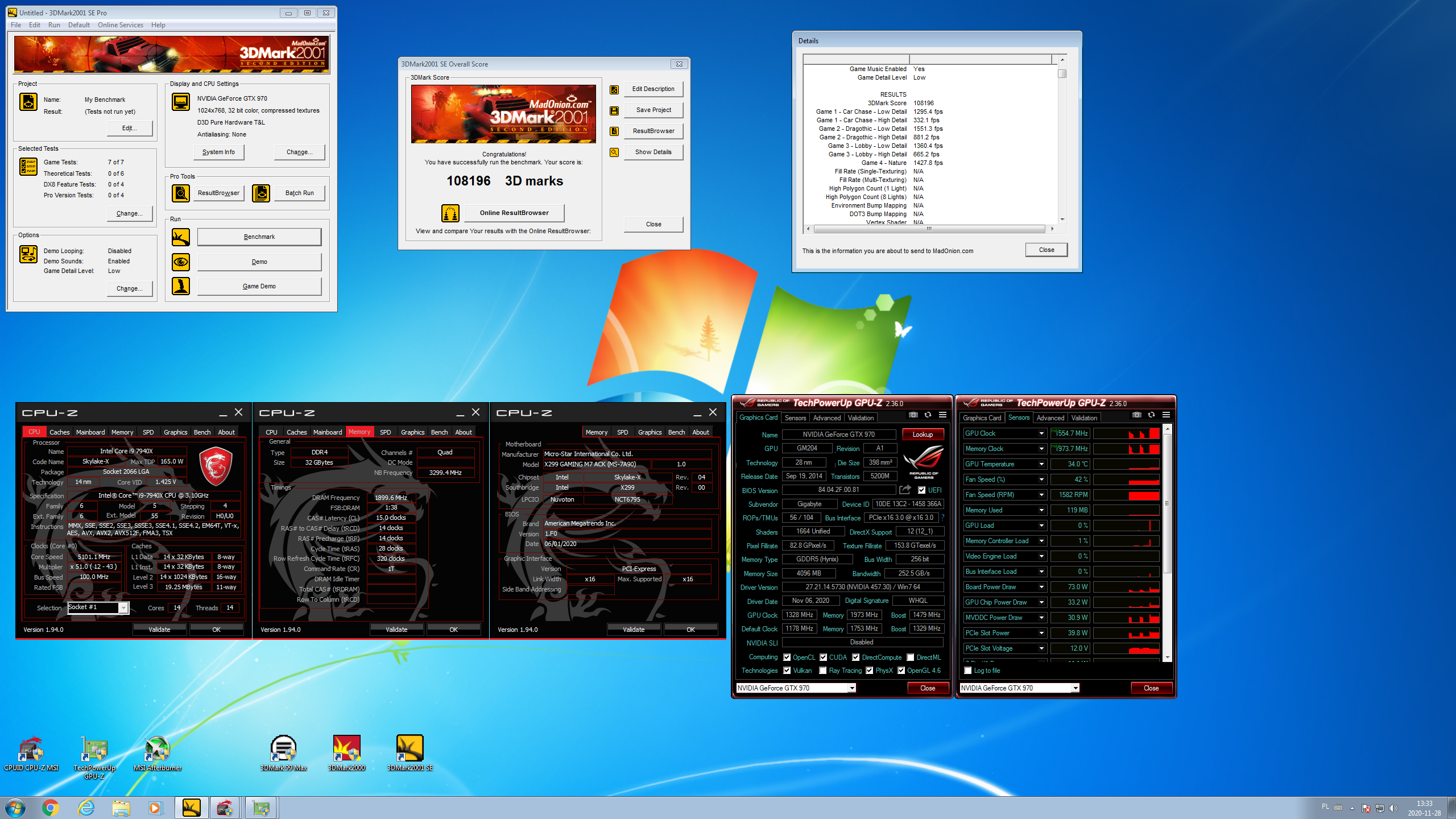Switch to SPD tab in middle CPU-Z window
The width and height of the screenshot is (1456, 819).
pos(385,432)
